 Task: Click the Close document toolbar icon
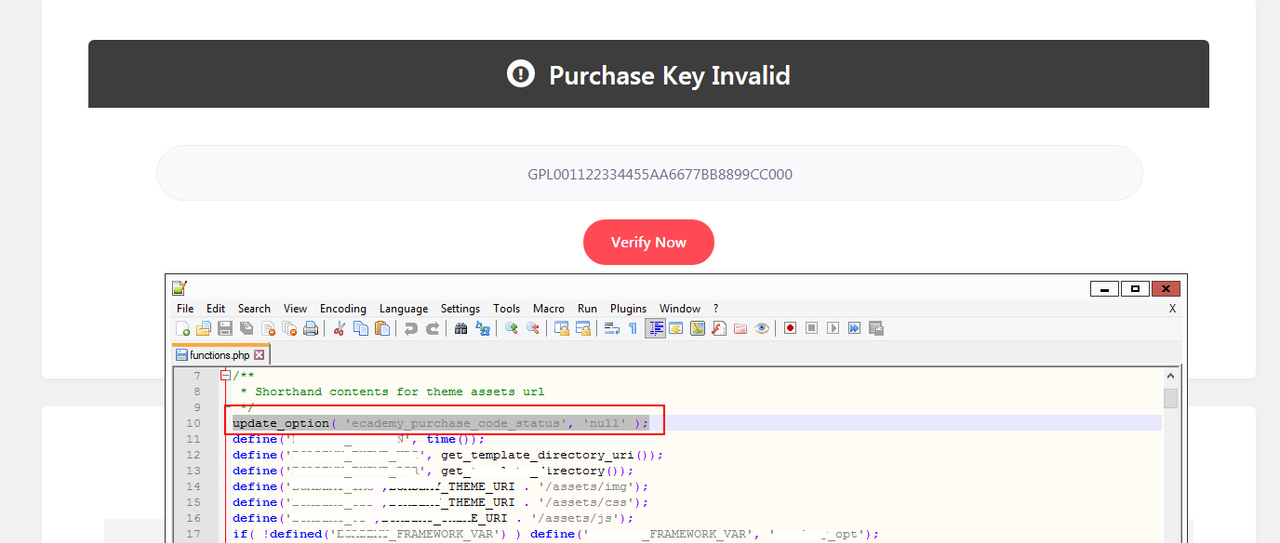268,328
